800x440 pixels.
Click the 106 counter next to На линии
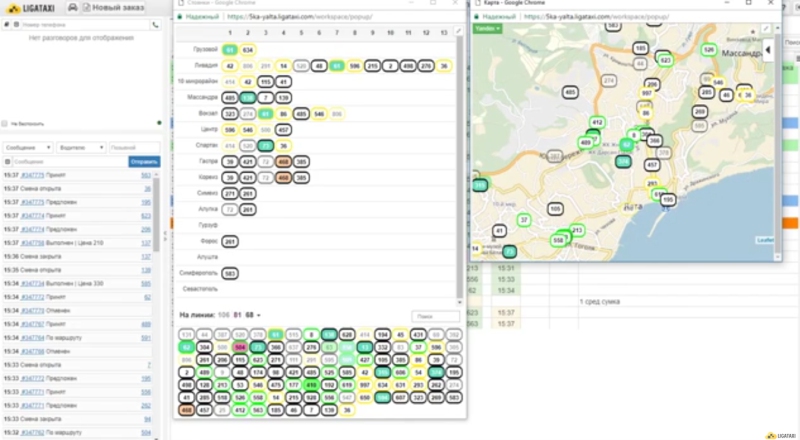pos(223,315)
